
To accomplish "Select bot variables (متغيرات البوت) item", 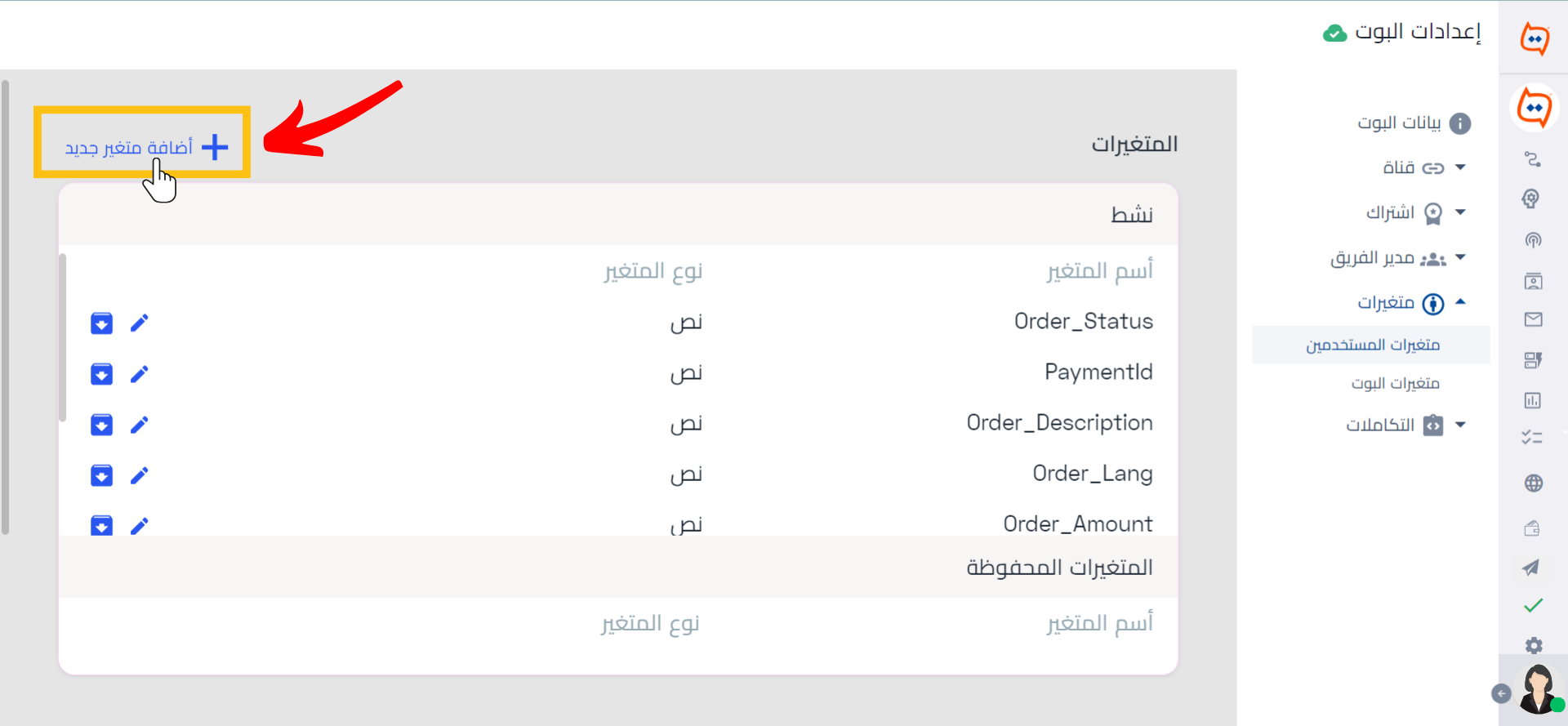I will (x=1395, y=383).
